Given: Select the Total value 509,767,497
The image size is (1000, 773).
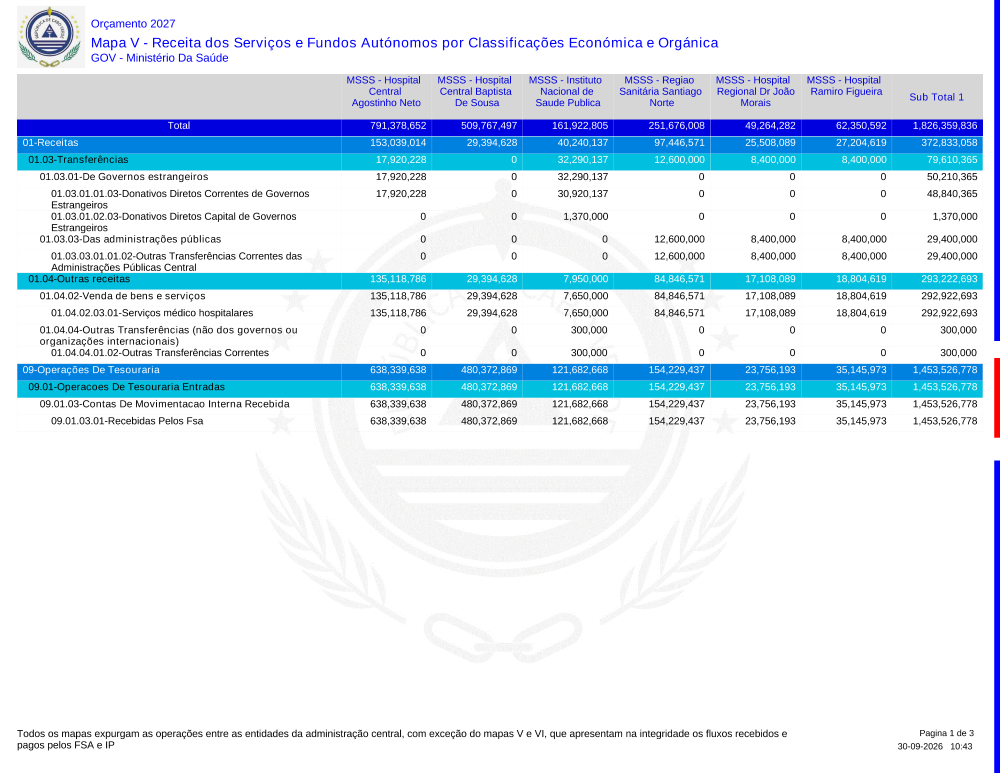Looking at the screenshot, I should [489, 126].
